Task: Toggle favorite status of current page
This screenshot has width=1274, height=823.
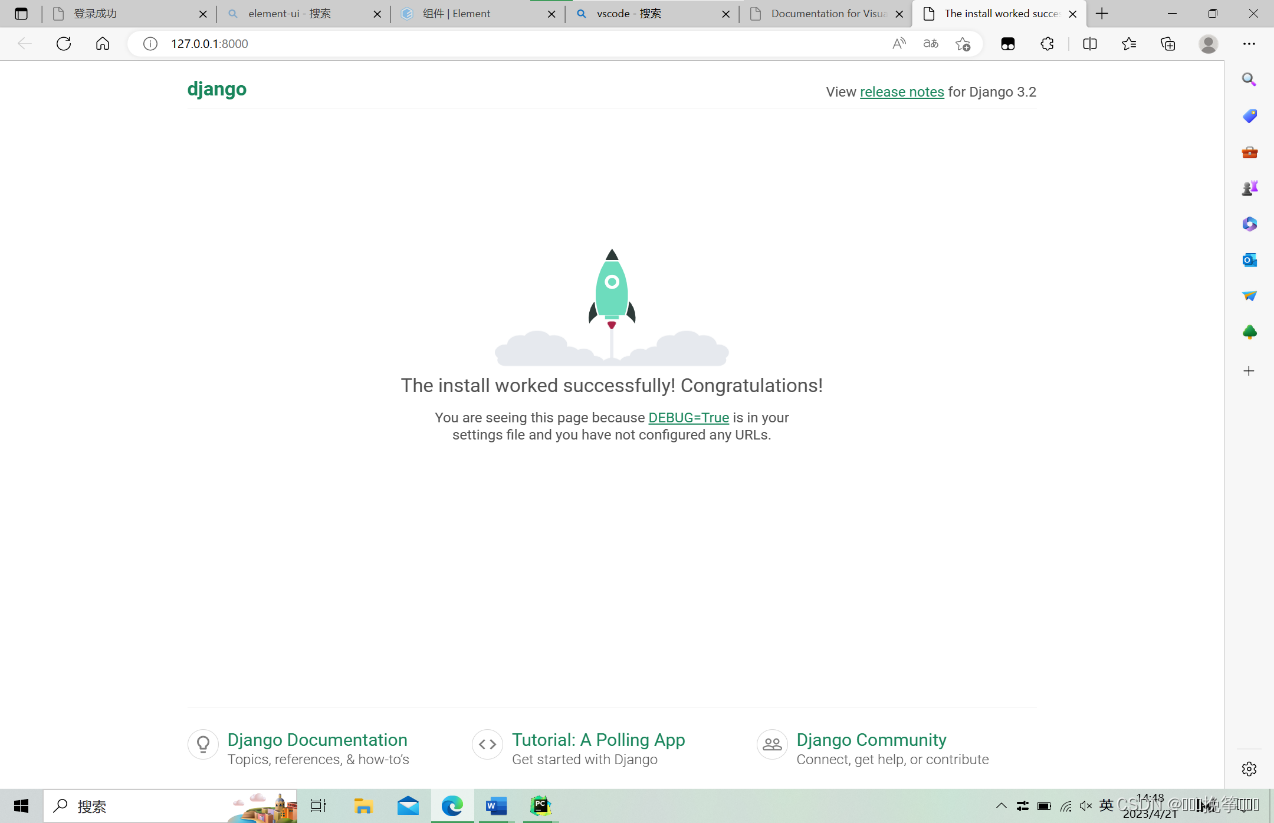Action: click(x=962, y=44)
